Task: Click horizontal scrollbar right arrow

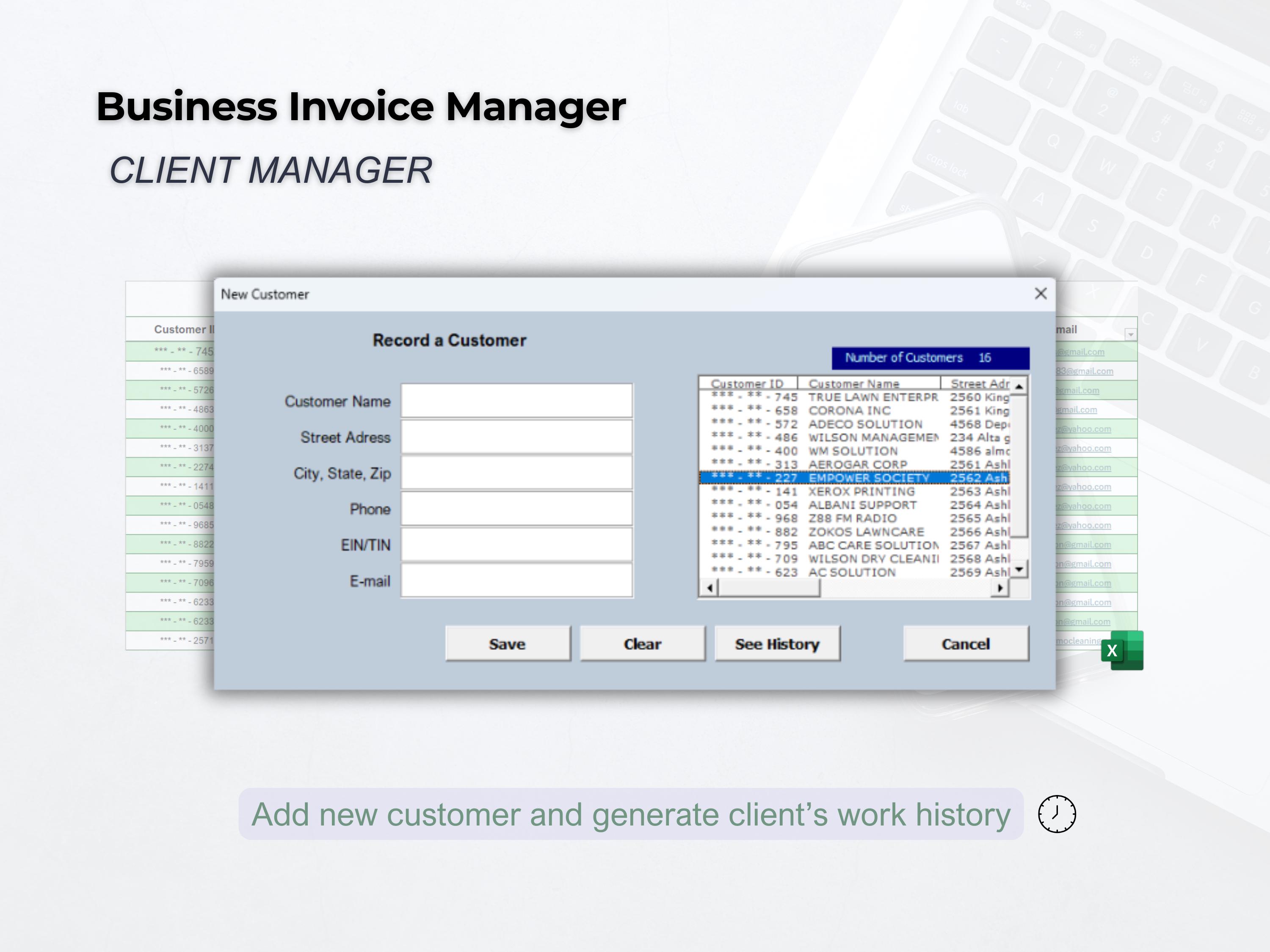Action: pyautogui.click(x=1000, y=588)
